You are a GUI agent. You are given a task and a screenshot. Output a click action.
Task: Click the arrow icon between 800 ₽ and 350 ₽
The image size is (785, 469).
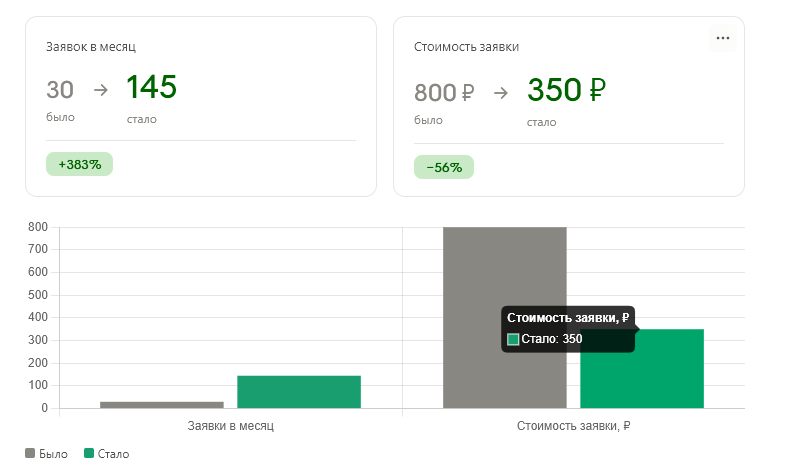[501, 93]
